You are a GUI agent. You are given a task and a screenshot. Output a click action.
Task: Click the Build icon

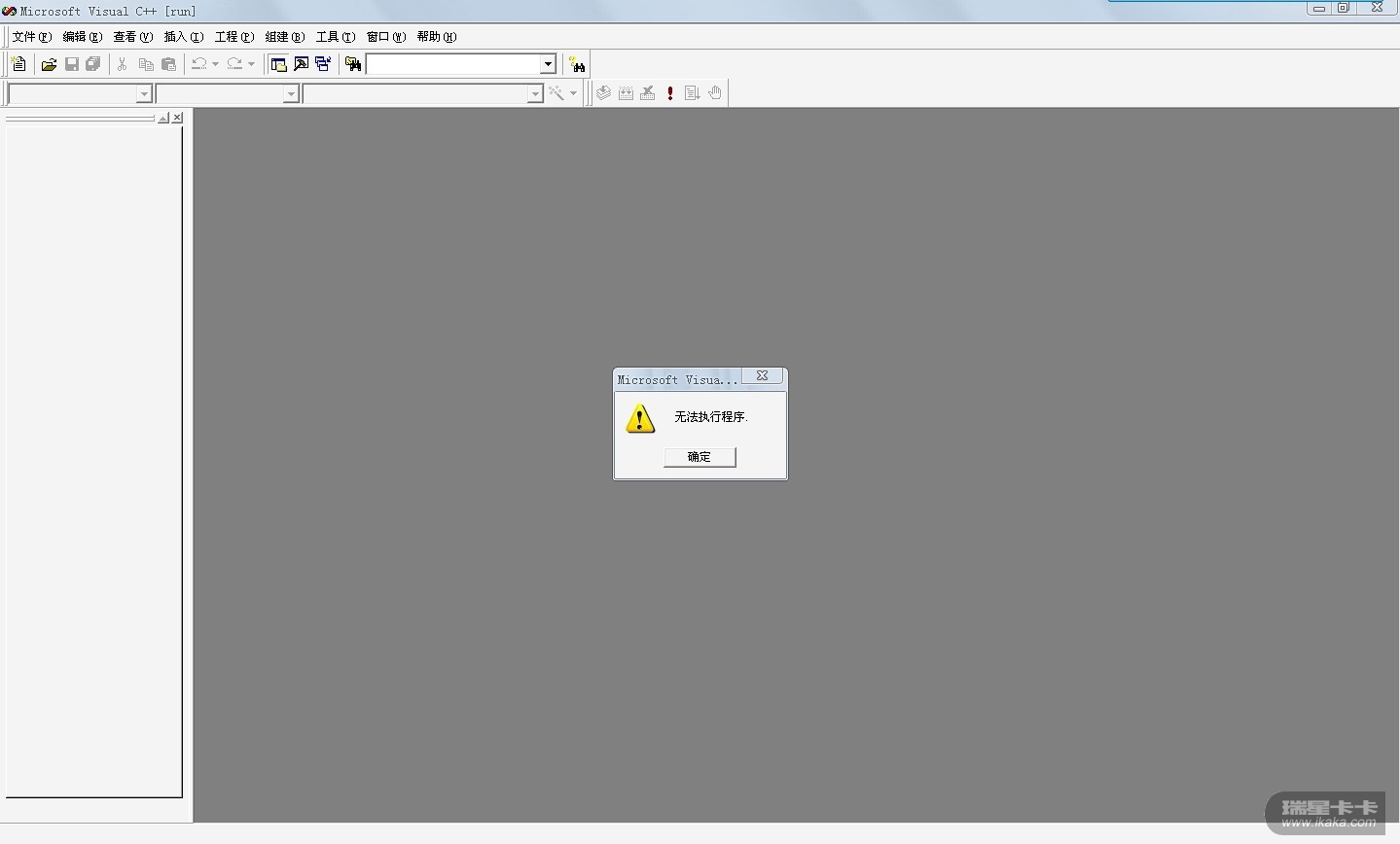626,93
